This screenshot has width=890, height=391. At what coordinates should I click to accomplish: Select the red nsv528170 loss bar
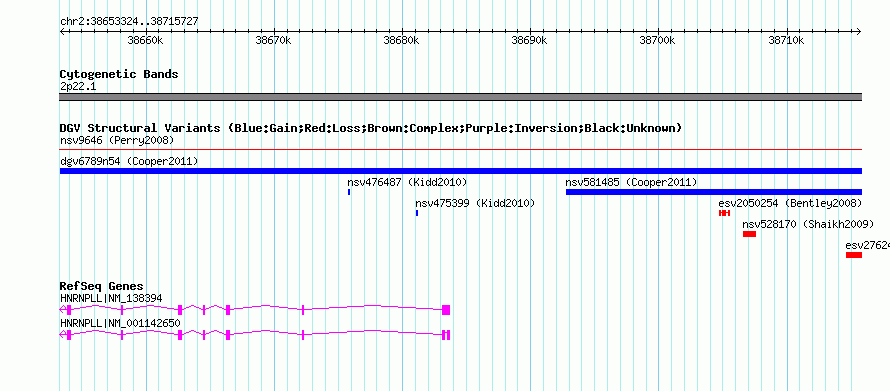click(x=749, y=234)
